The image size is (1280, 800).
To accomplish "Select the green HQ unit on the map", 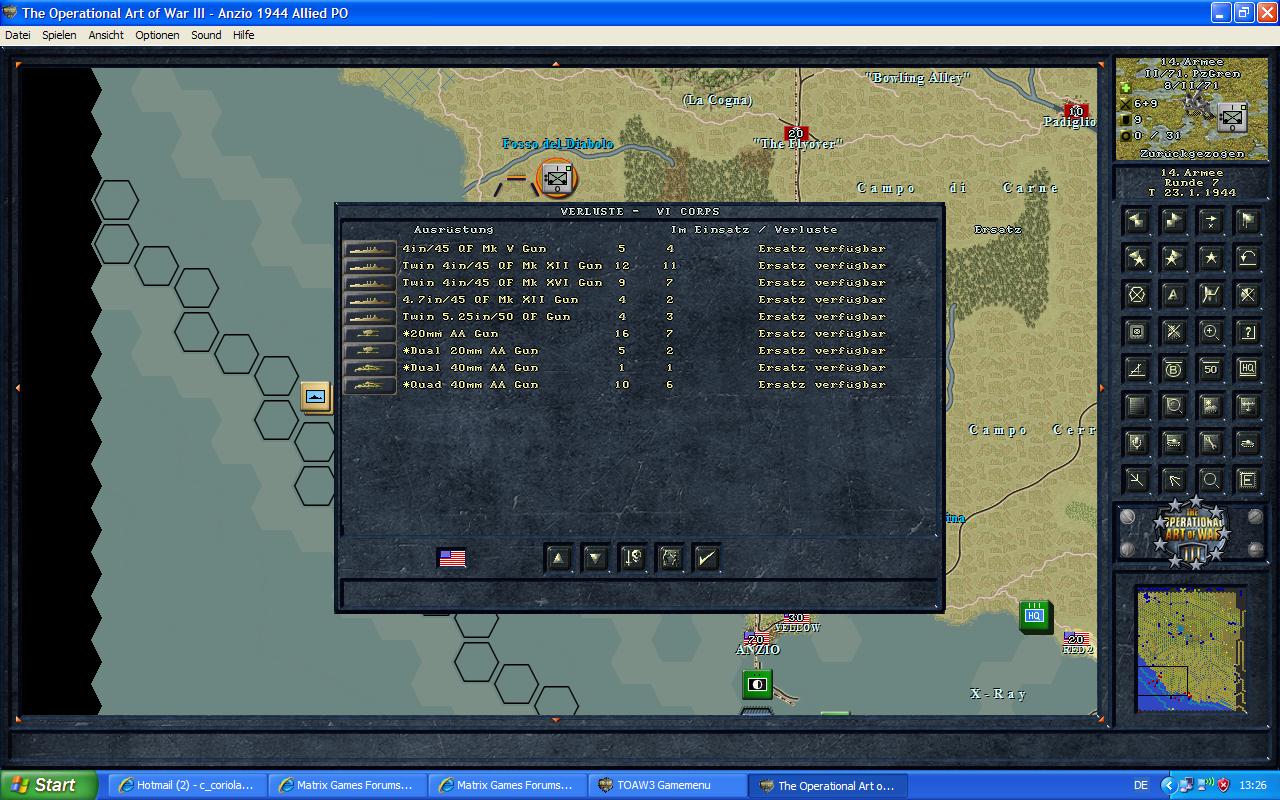I will pos(1035,616).
